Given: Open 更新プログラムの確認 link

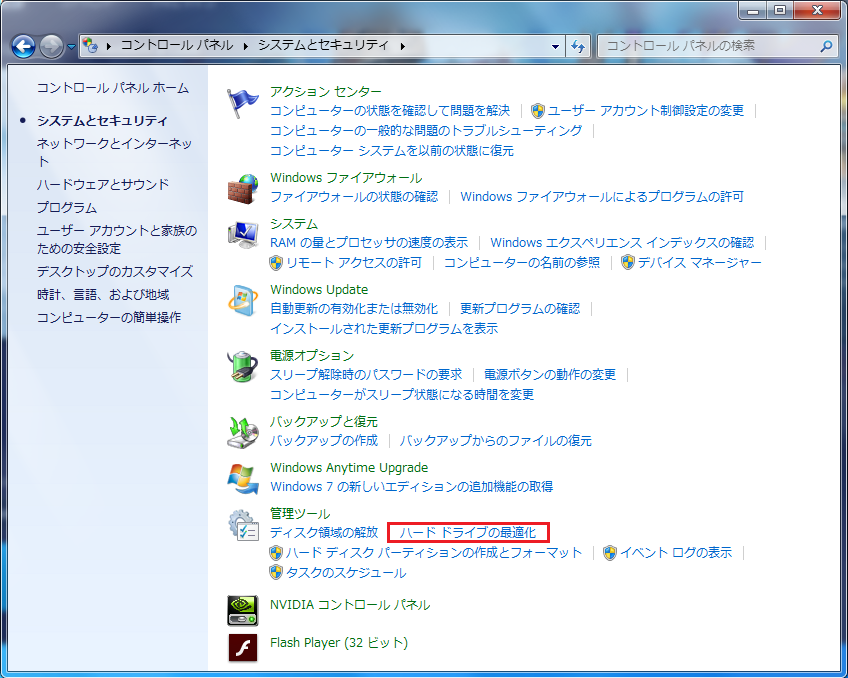Looking at the screenshot, I should coord(520,309).
